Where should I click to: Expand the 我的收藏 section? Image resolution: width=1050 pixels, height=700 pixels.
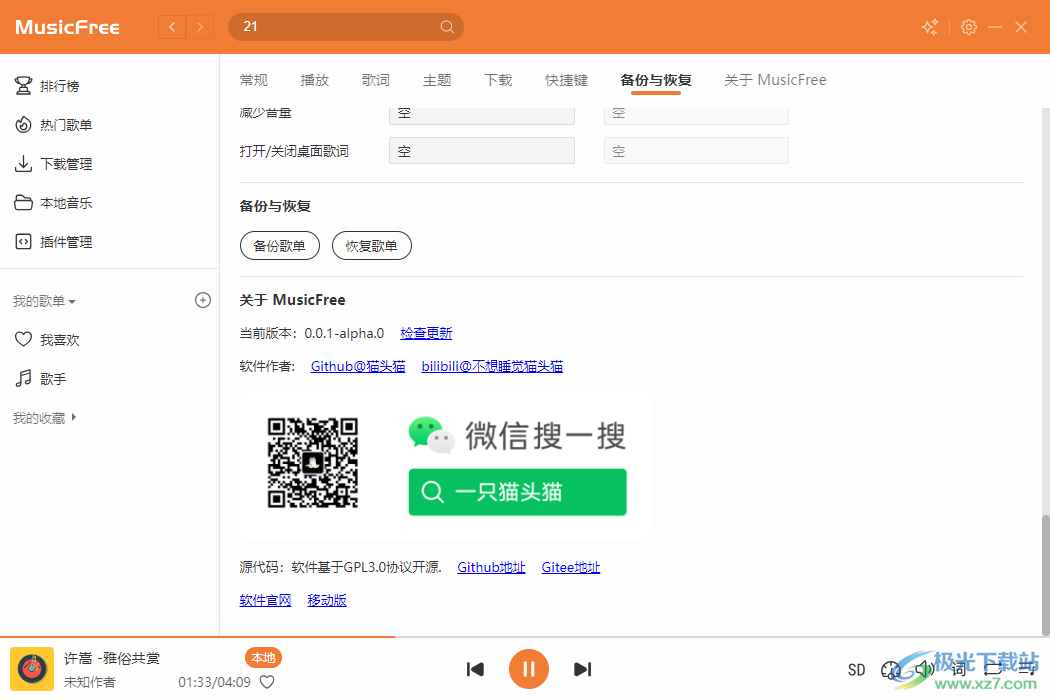44,418
